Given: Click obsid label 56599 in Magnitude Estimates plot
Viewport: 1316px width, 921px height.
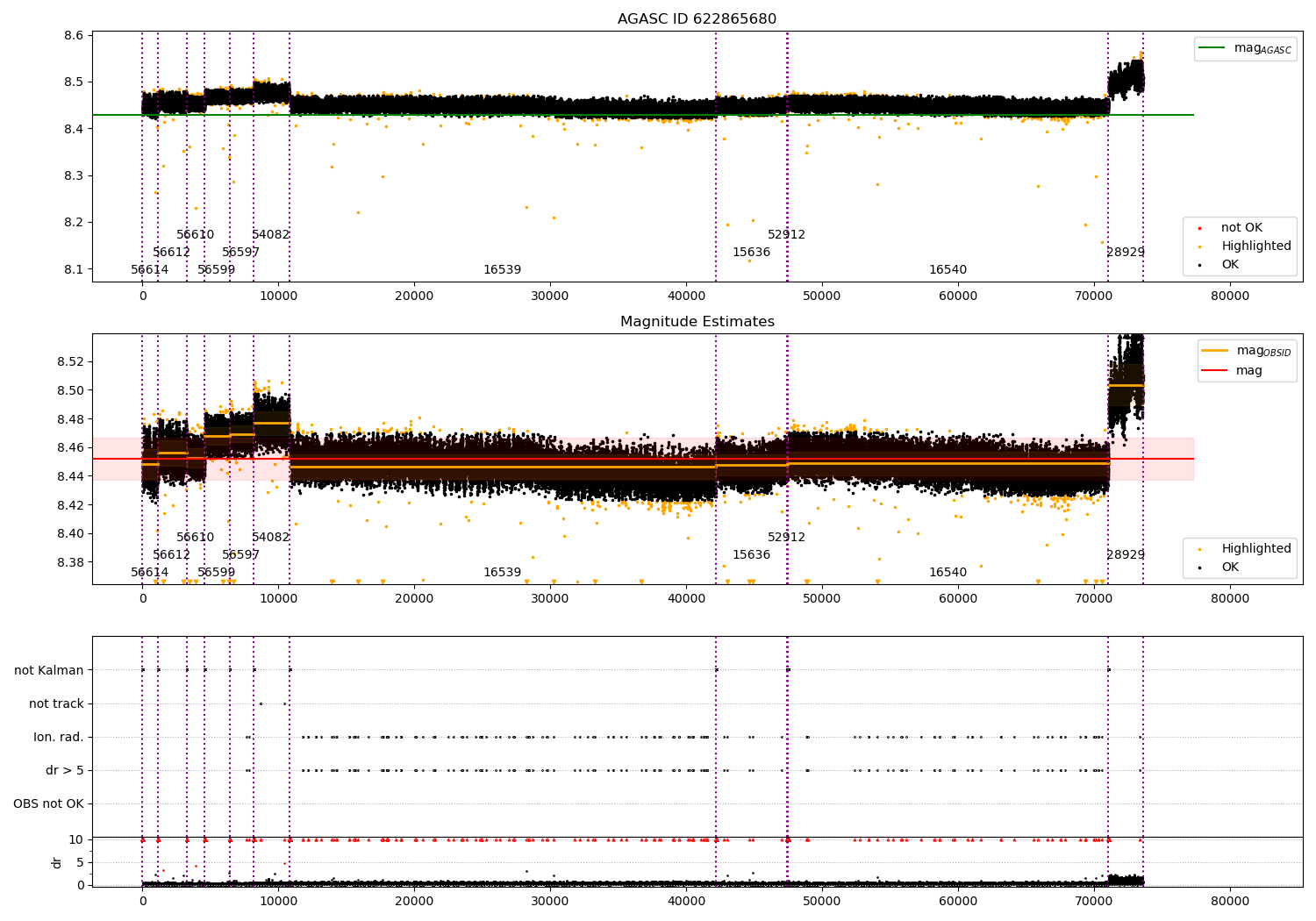Looking at the screenshot, I should pyautogui.click(x=216, y=573).
